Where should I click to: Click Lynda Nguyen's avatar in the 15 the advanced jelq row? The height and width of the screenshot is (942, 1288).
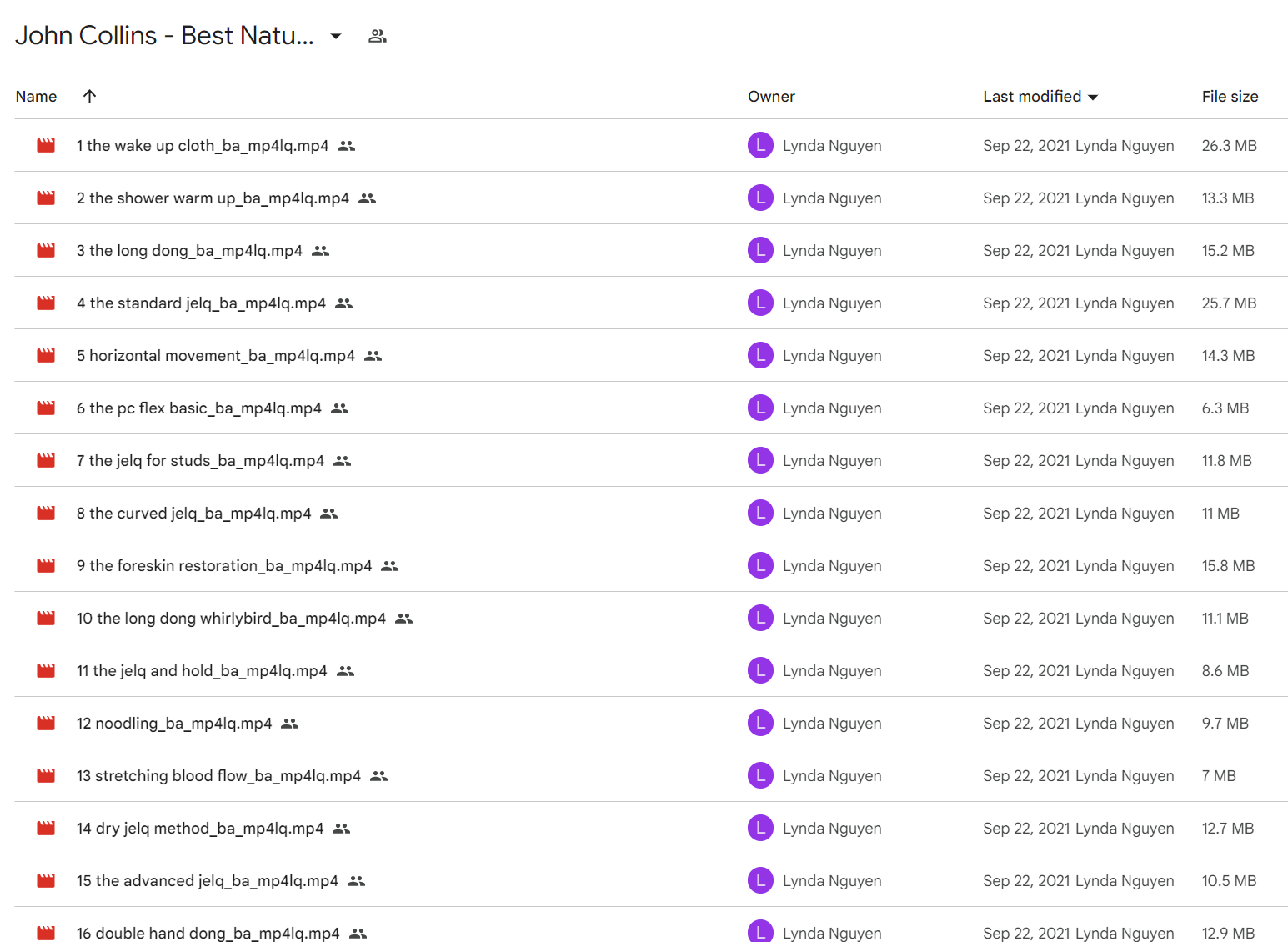tap(760, 880)
